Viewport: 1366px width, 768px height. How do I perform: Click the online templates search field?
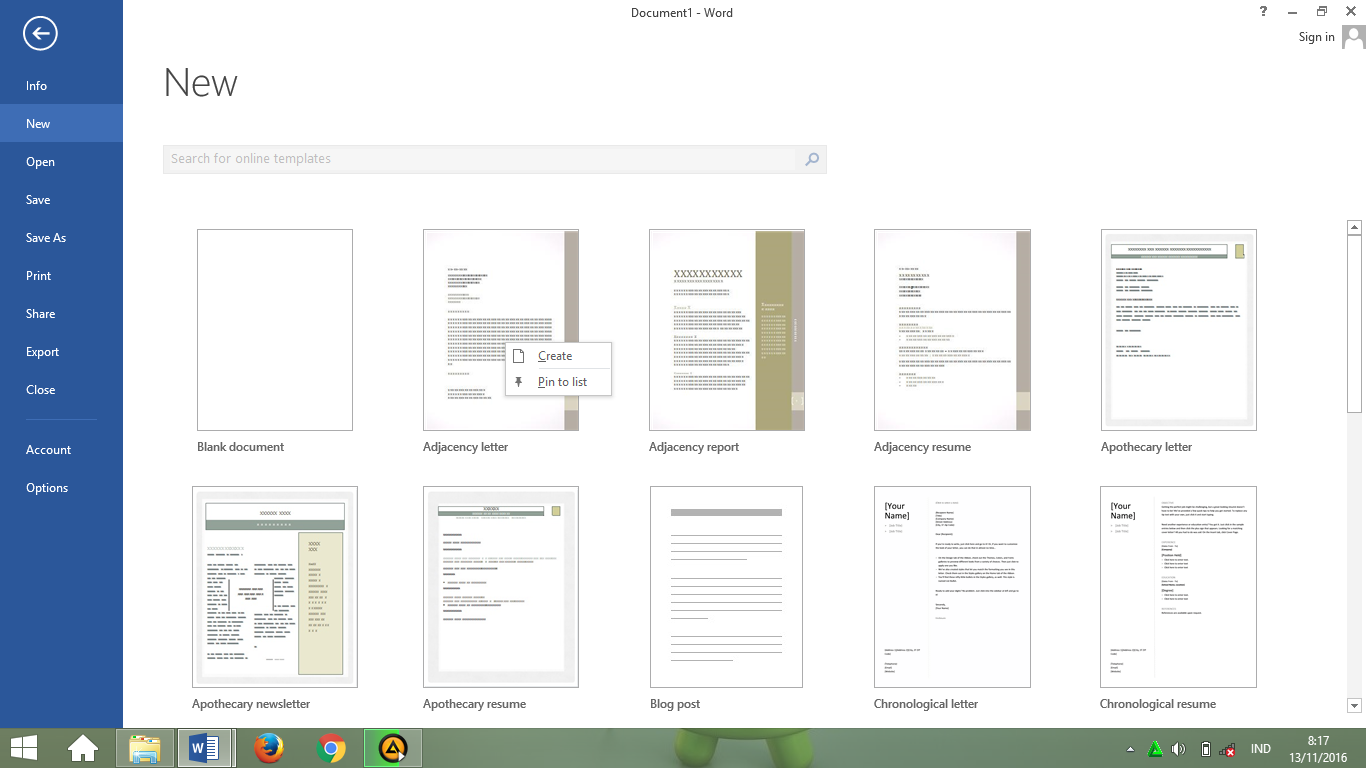click(x=450, y=159)
